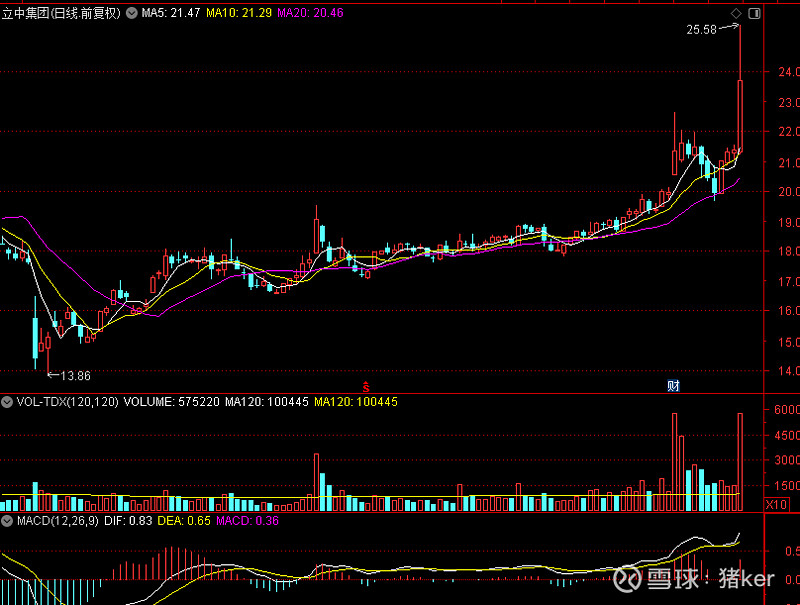Click the magenta MACD: 0.36 value

pyautogui.click(x=247, y=521)
